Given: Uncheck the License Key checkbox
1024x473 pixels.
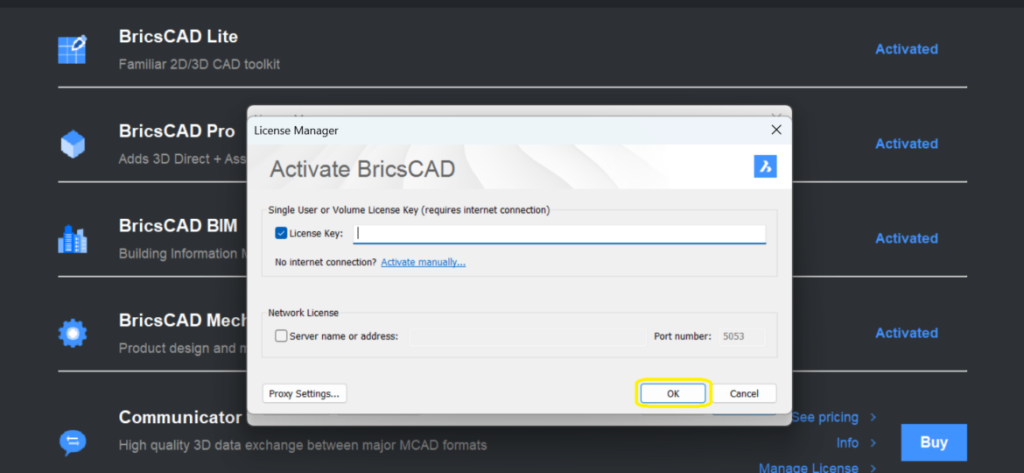Looking at the screenshot, I should 281,233.
